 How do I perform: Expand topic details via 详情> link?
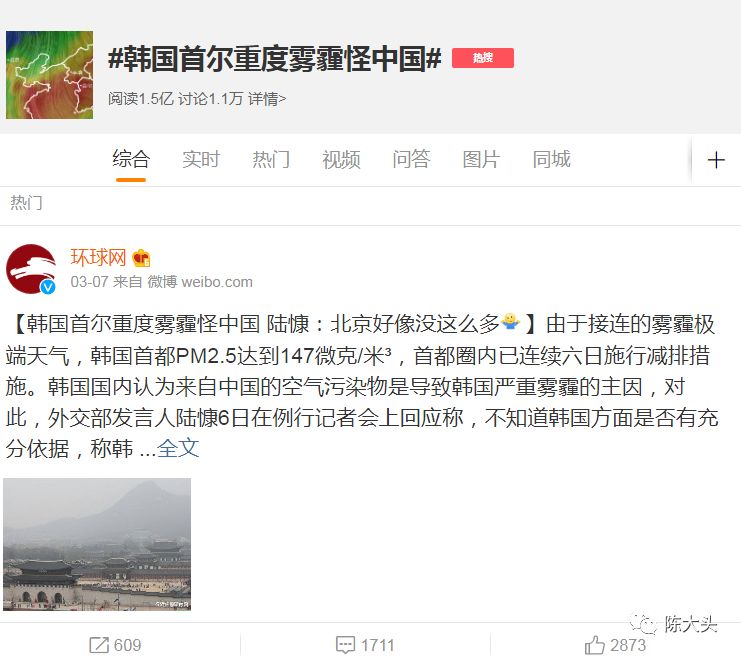point(267,99)
